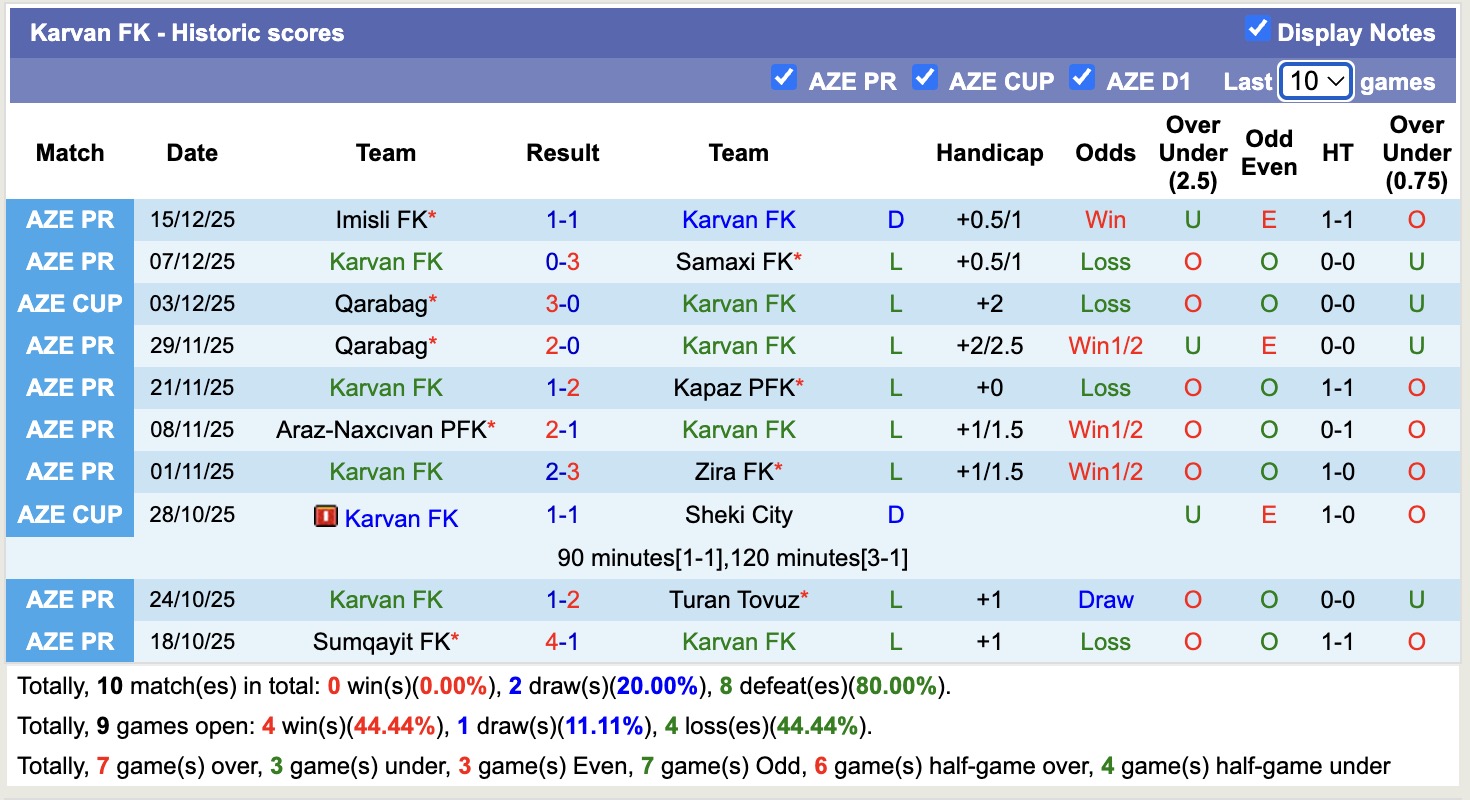This screenshot has height=800, width=1470.
Task: Open the Sheki City team link
Action: point(738,515)
